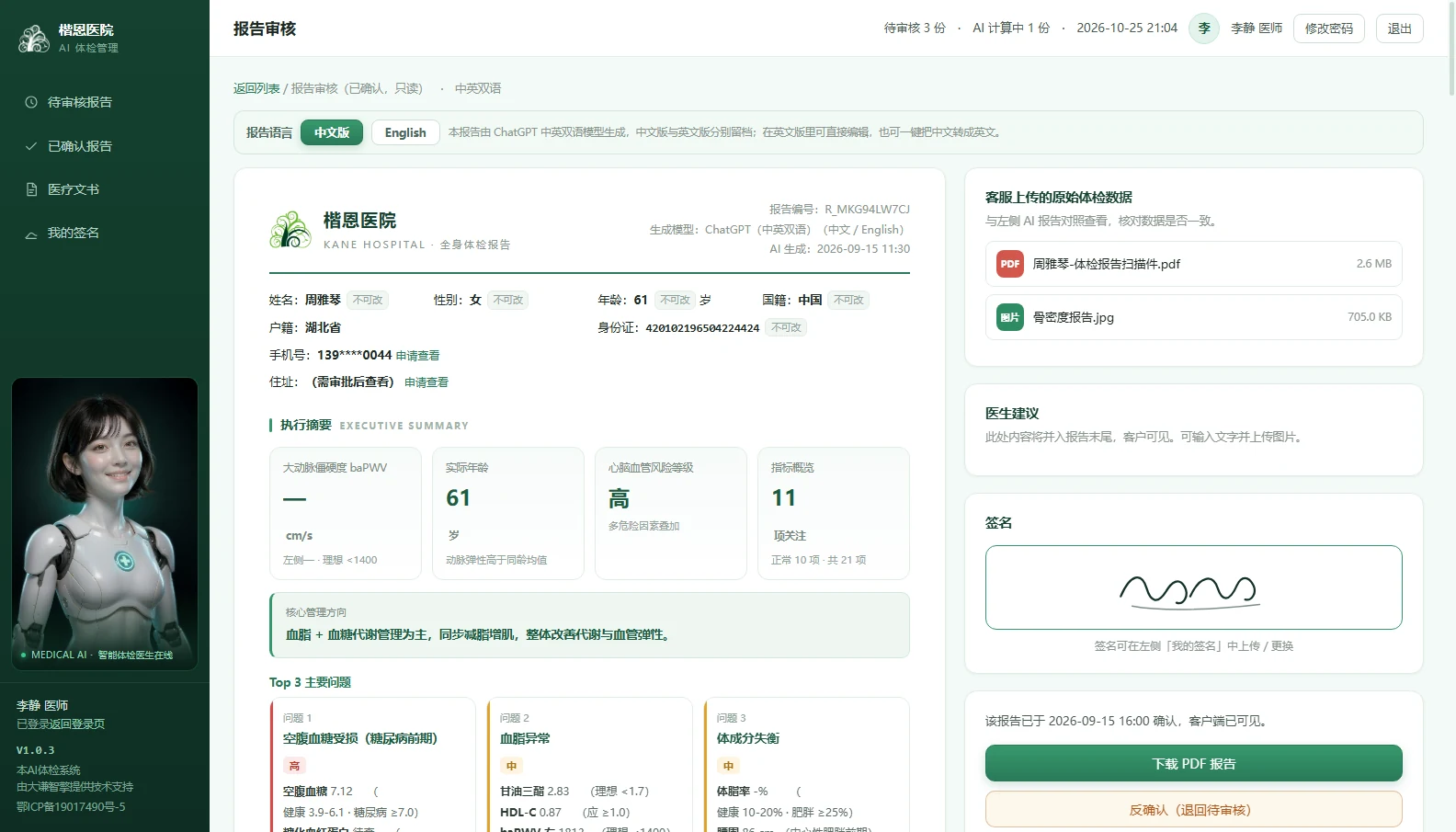Click 申请查看 next to the phone number
This screenshot has height=832, width=1456.
(418, 356)
